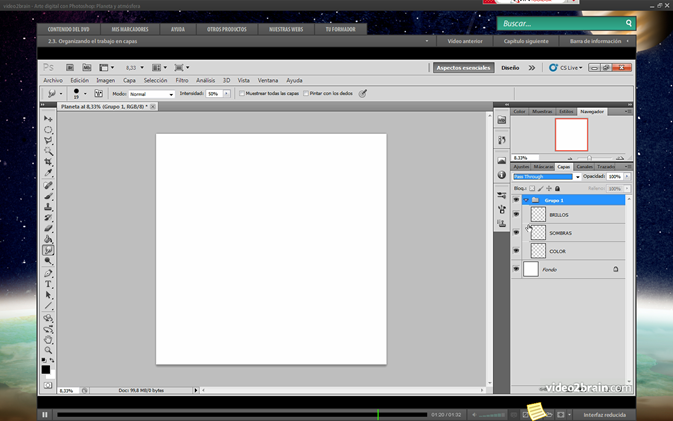This screenshot has height=421, width=673.
Task: Select the 3D Camera Rotate tool
Action: tap(48, 329)
